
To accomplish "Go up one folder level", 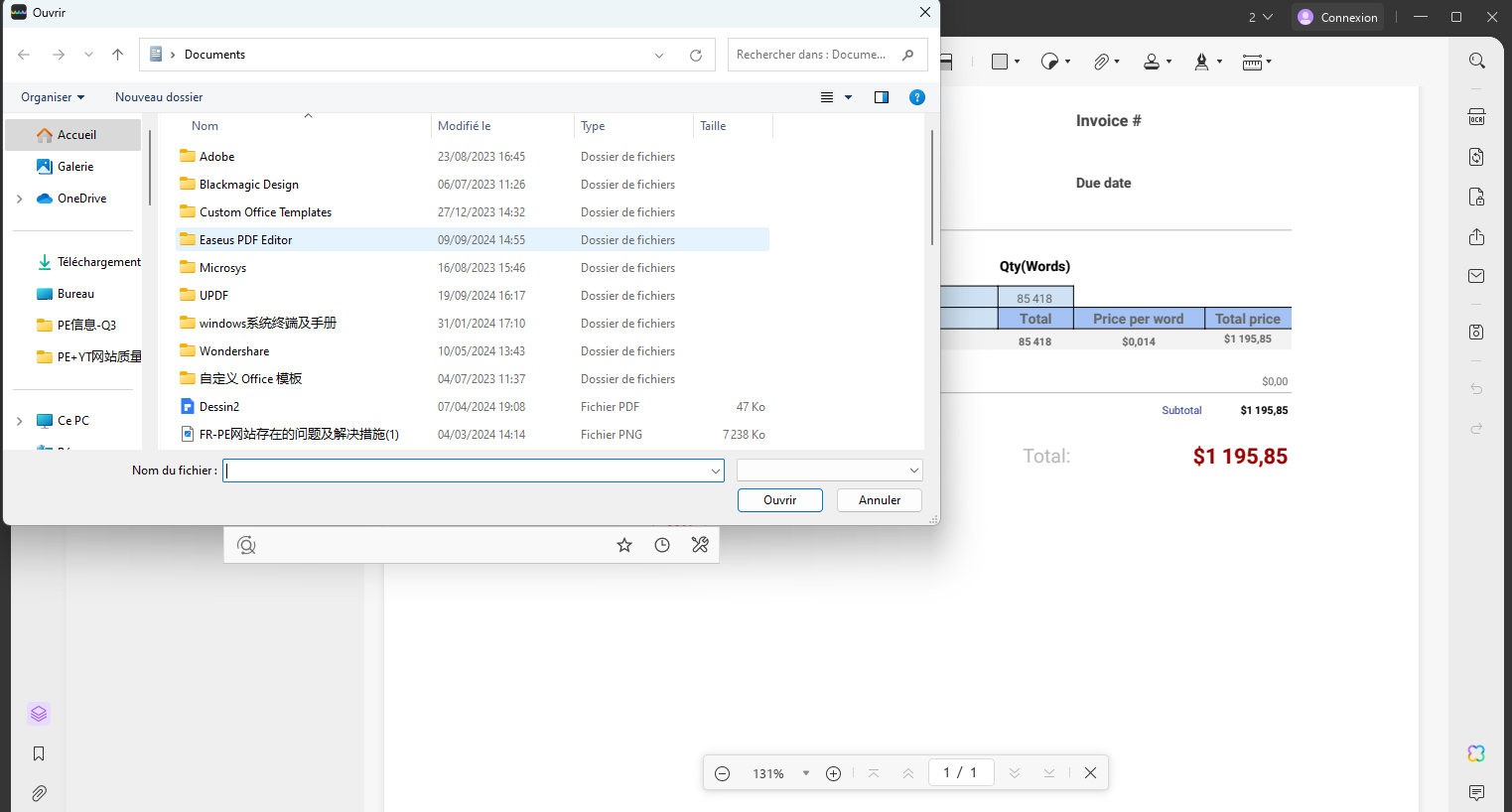I will [118, 55].
